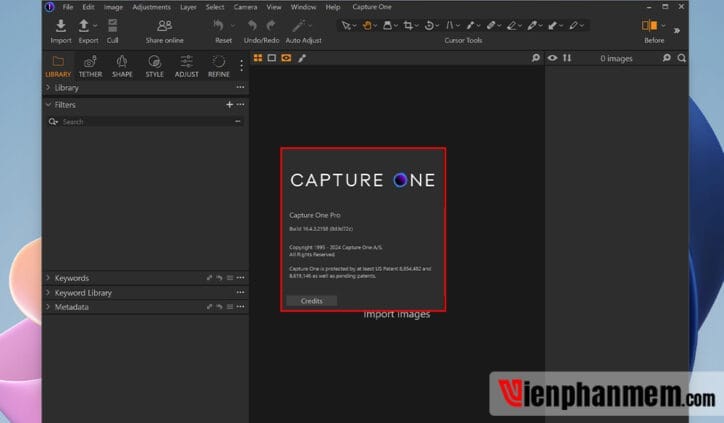This screenshot has height=423, width=724.
Task: Expand the Keywords panel
Action: point(48,278)
